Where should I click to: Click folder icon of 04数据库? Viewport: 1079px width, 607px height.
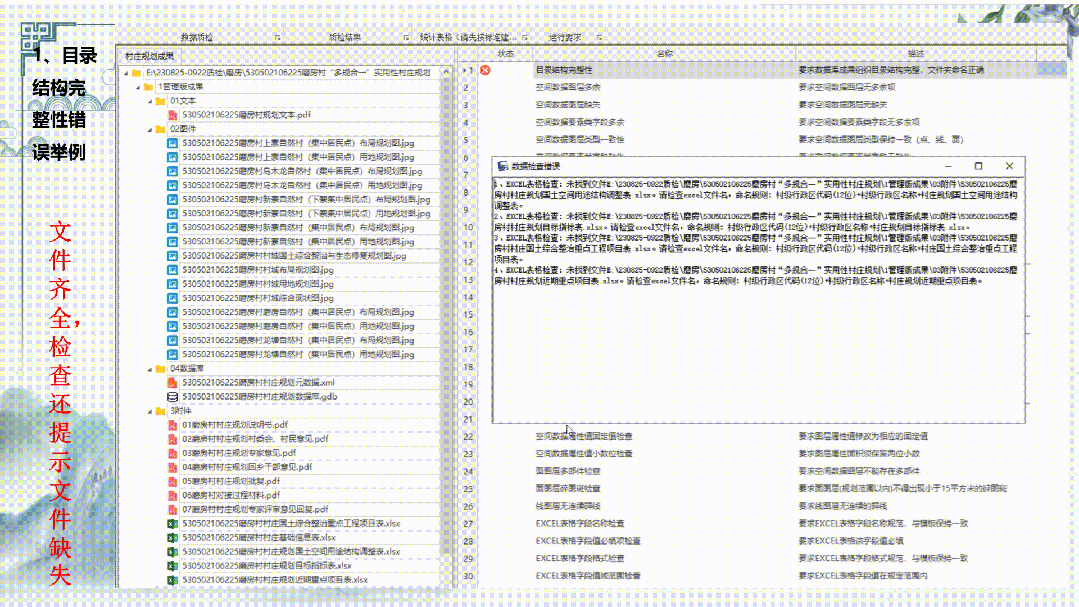tap(160, 368)
